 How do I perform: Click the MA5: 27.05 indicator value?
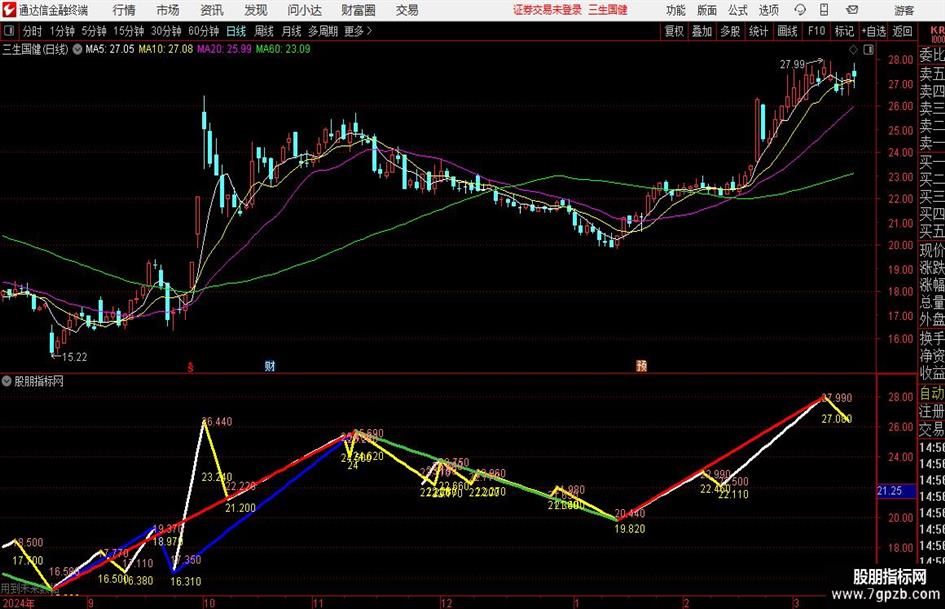(110, 49)
